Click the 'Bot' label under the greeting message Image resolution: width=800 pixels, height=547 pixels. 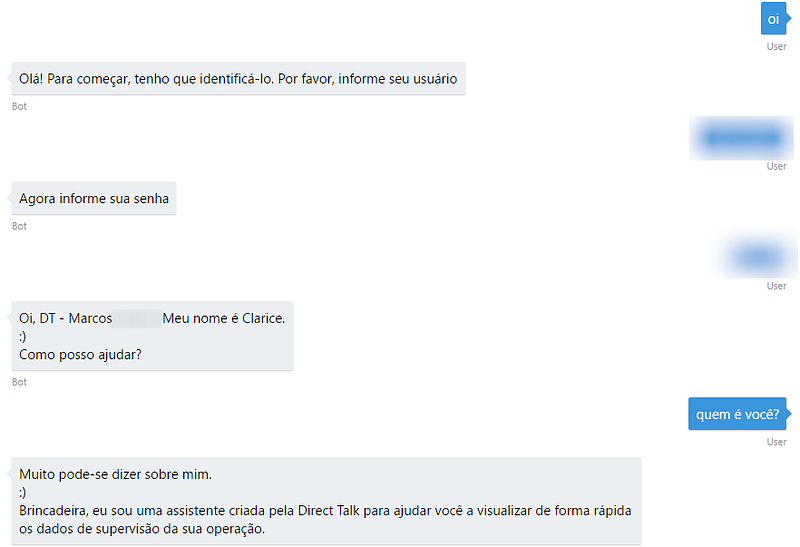tap(19, 106)
